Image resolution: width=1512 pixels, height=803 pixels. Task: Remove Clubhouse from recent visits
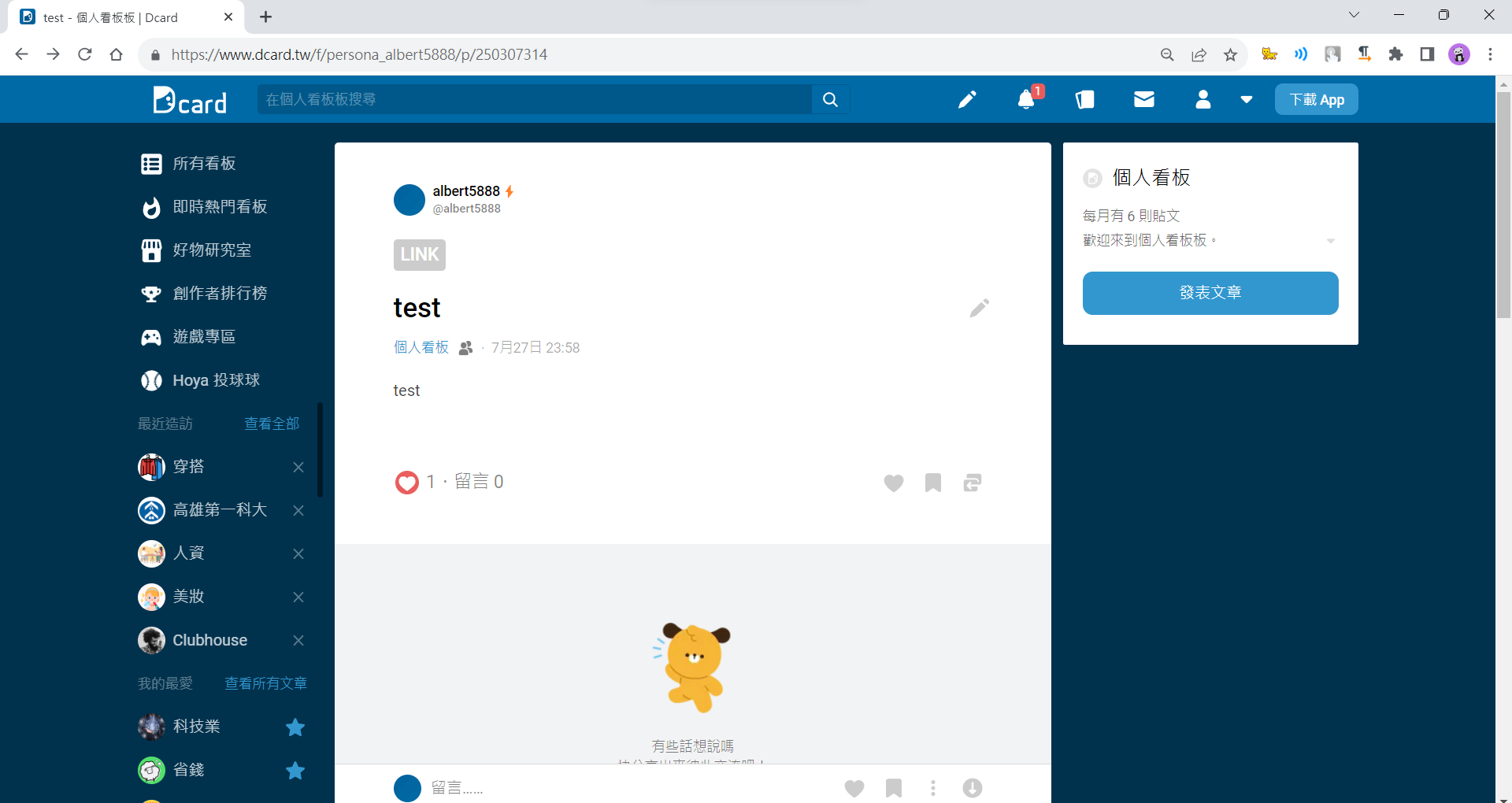tap(298, 640)
